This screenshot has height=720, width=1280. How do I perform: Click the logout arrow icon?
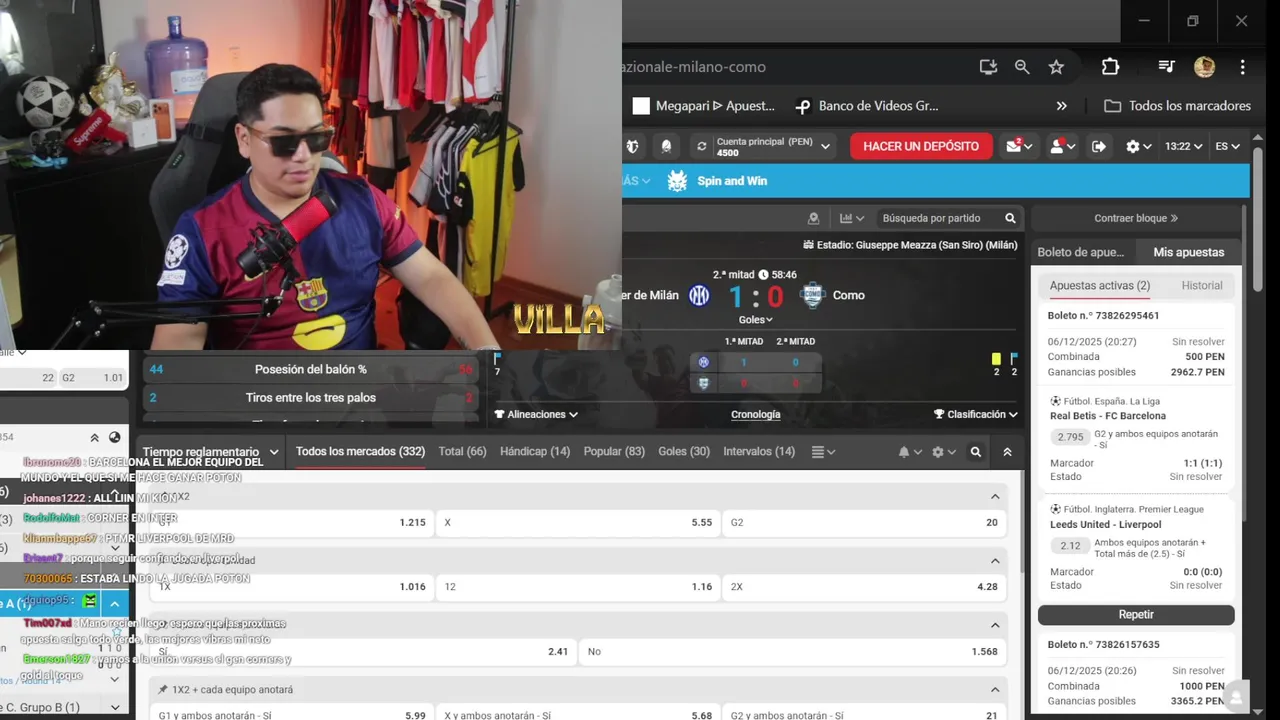click(x=1099, y=146)
